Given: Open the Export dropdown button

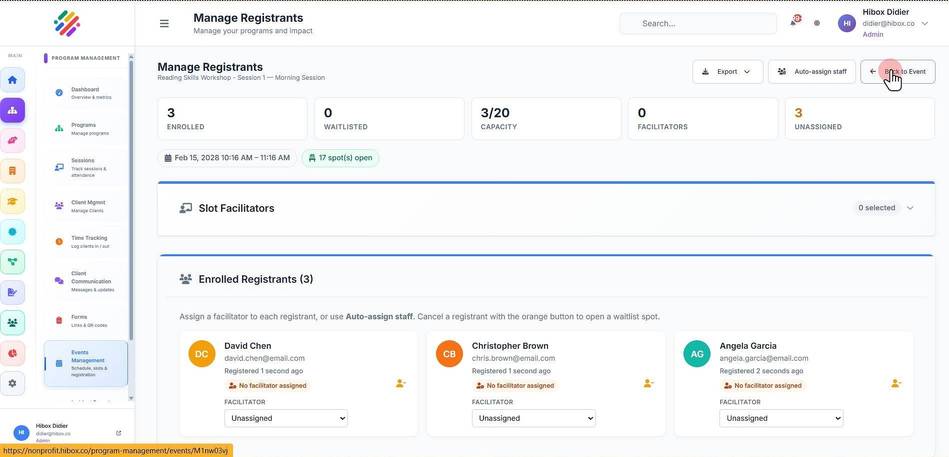Looking at the screenshot, I should (x=727, y=71).
